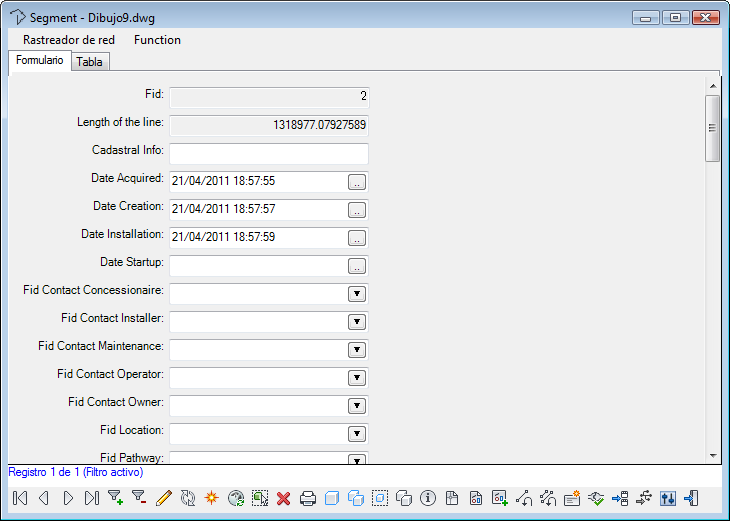Click the single blue square icon
The width and height of the screenshot is (730, 521).
click(331, 498)
